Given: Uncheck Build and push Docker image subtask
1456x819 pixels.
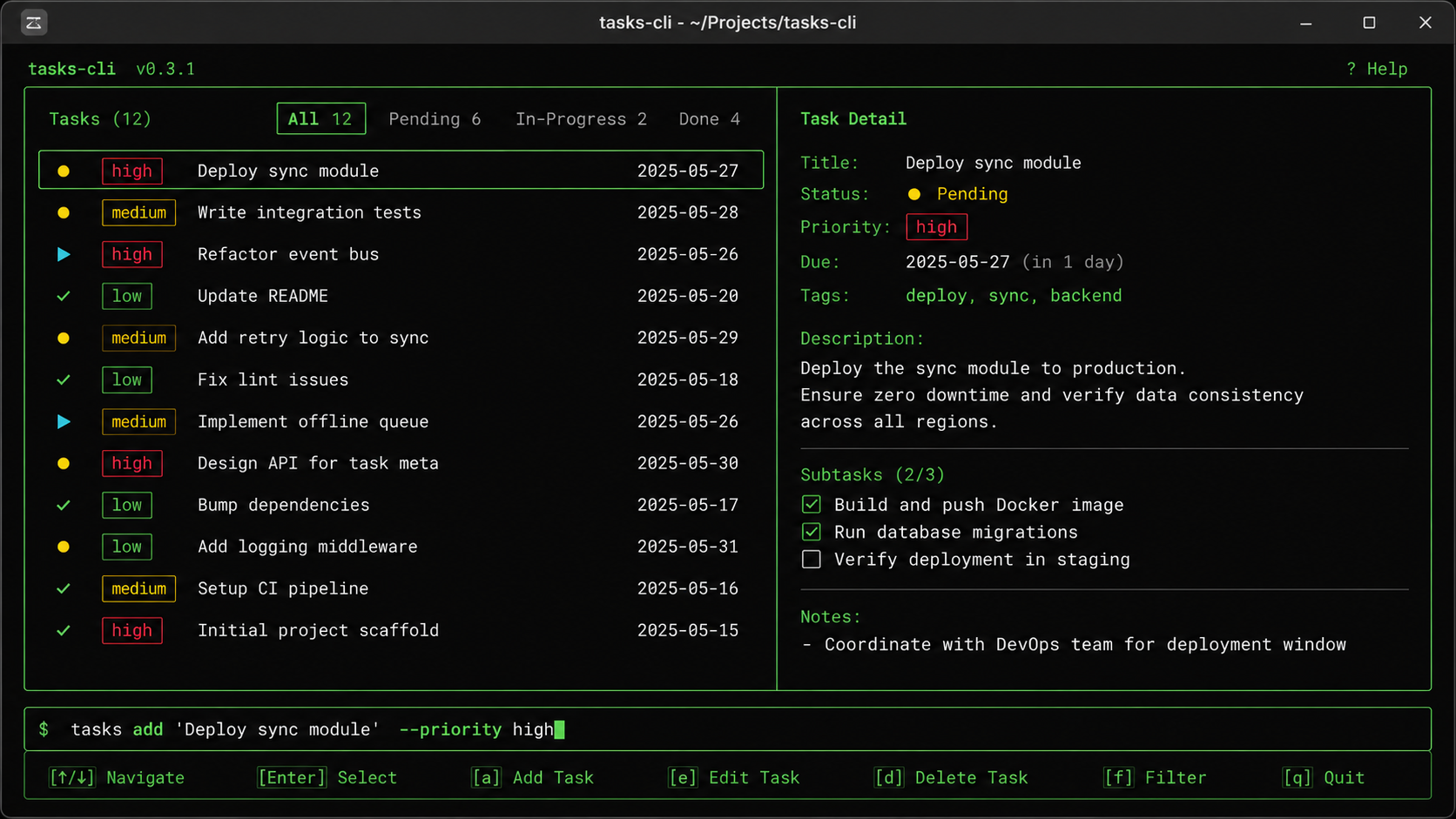Looking at the screenshot, I should tap(812, 505).
